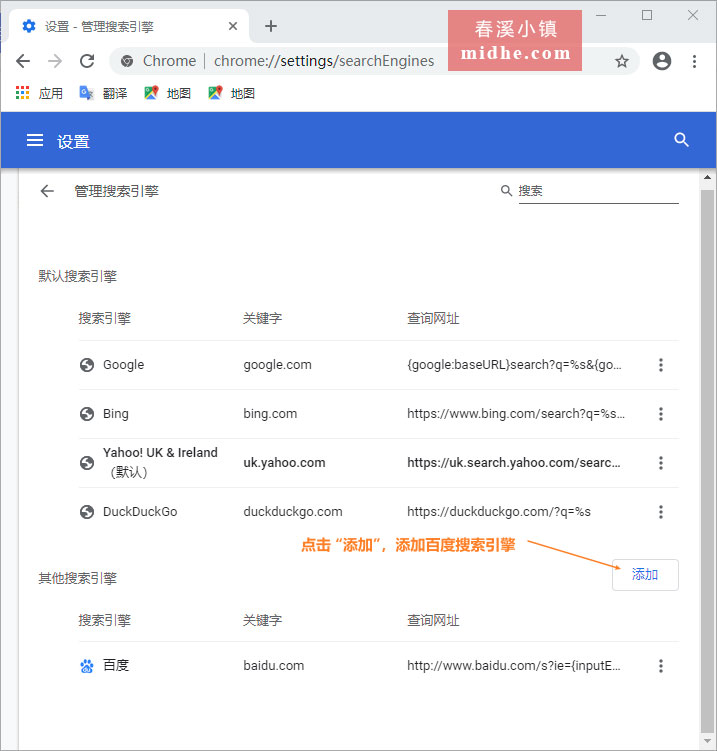Click the duckduckgo.com keyword
717x751 pixels.
point(293,512)
